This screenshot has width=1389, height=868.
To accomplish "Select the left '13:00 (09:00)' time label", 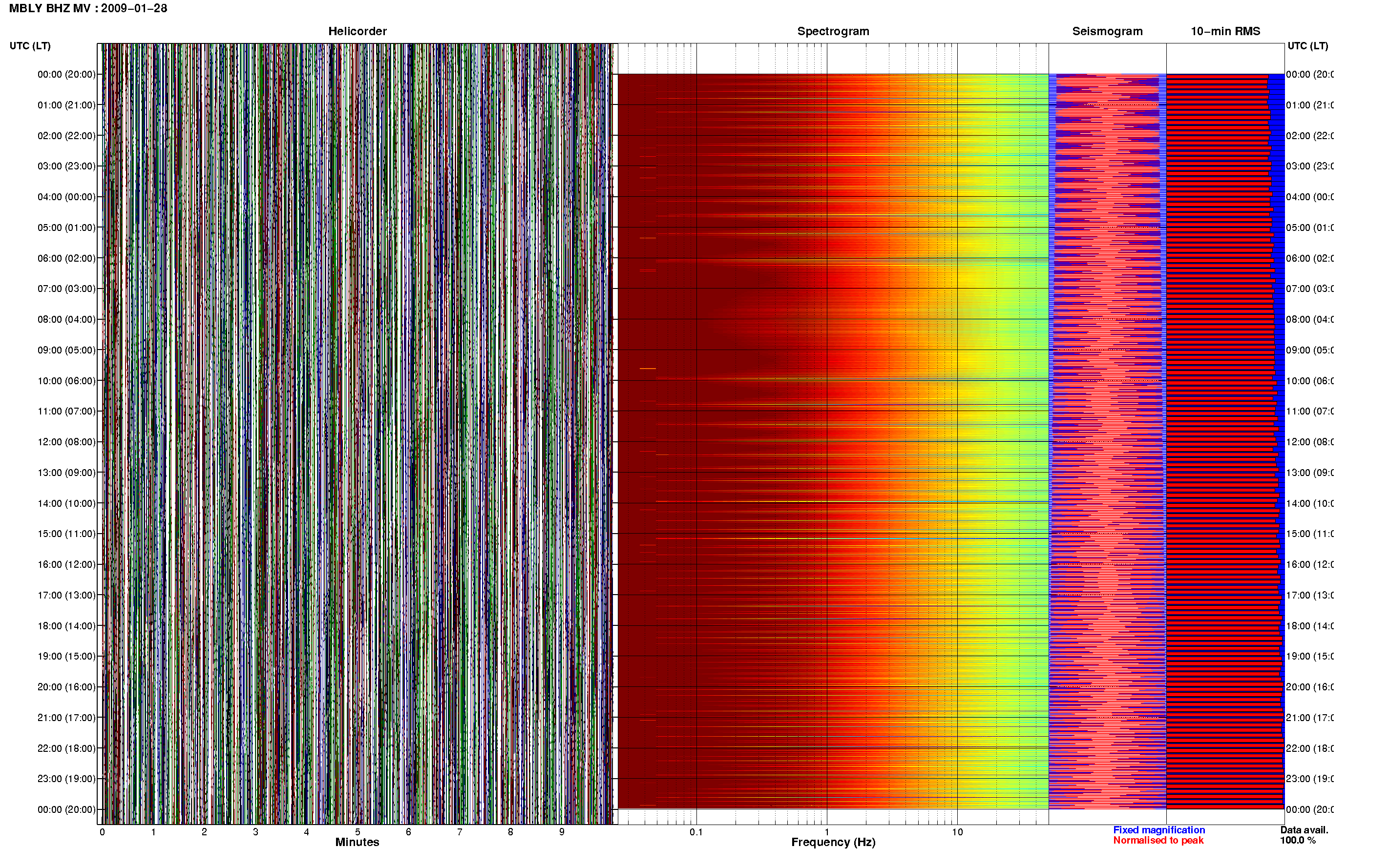I will coord(66,473).
